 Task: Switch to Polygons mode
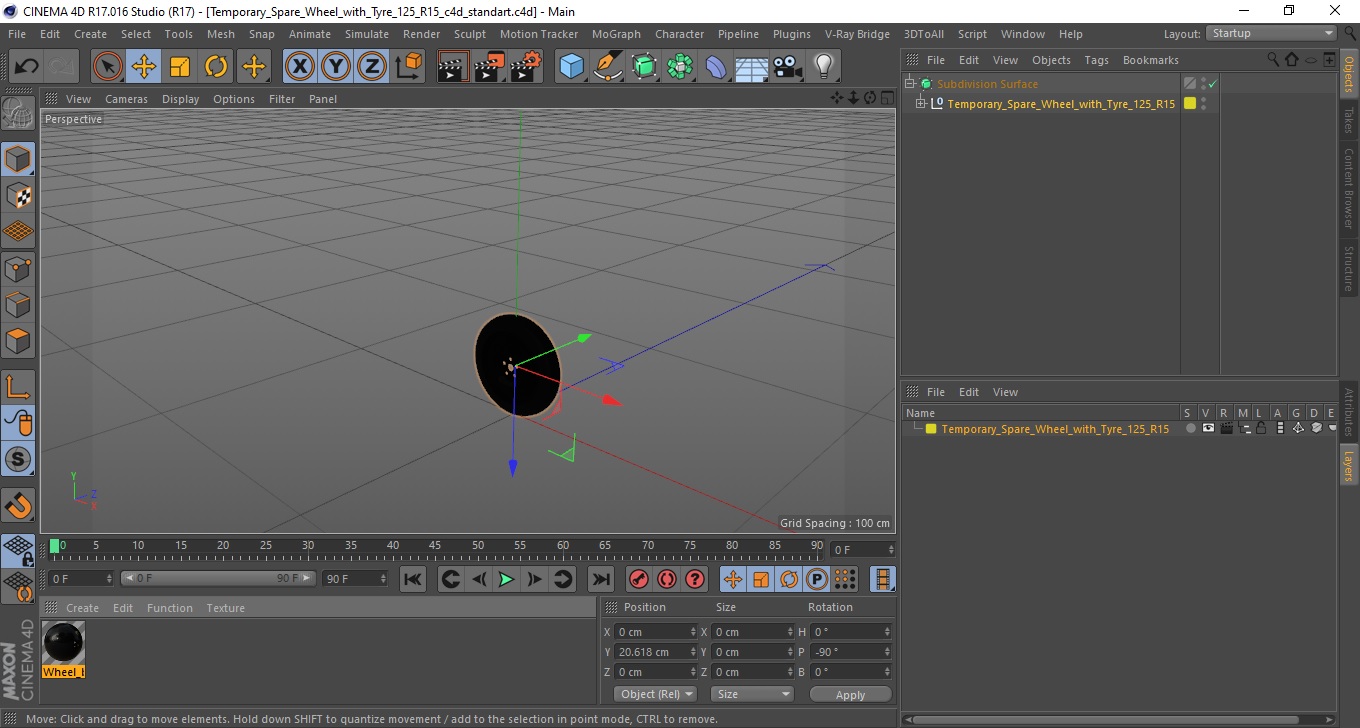(x=18, y=340)
